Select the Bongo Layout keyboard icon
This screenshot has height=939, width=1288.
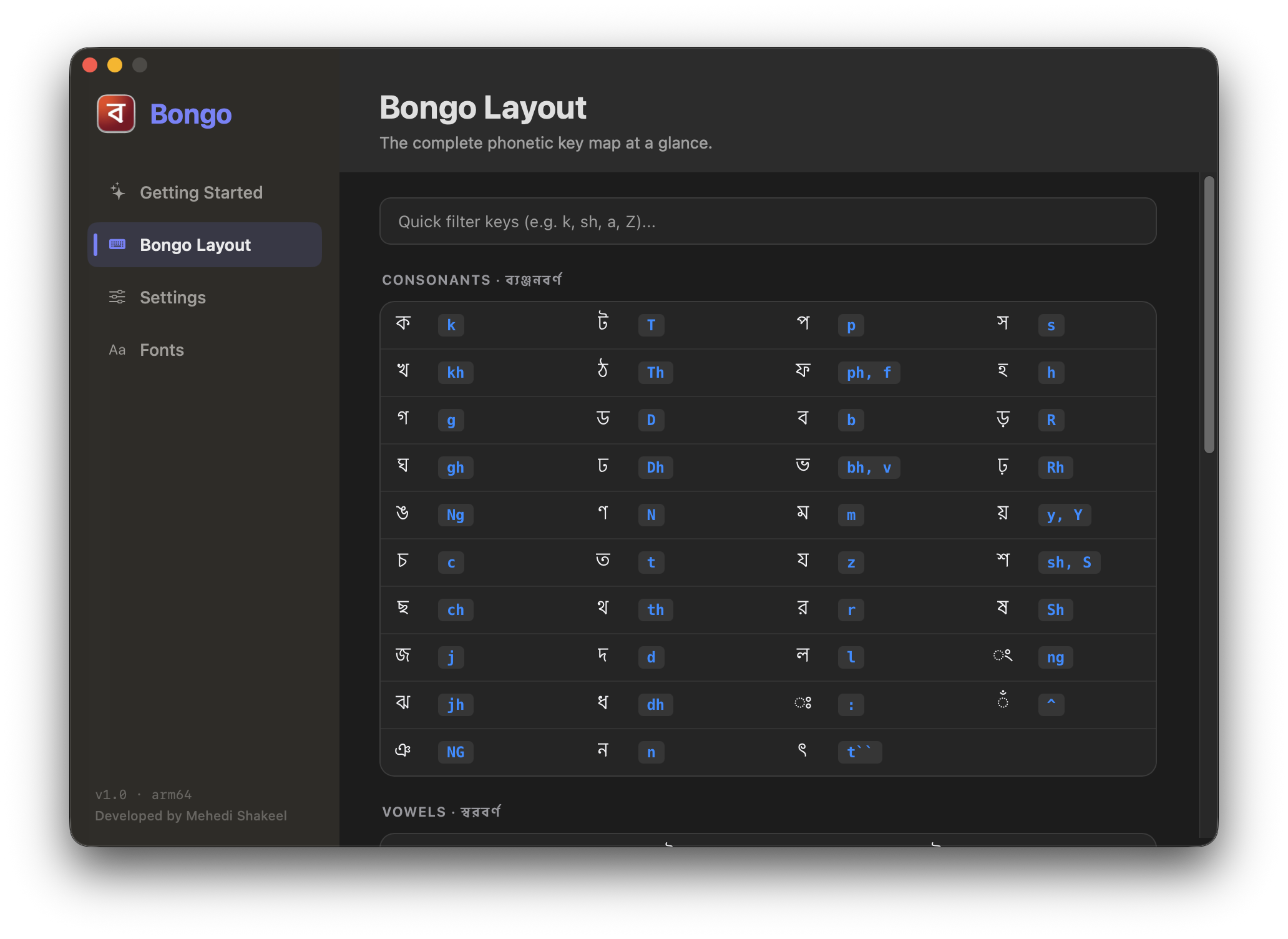pyautogui.click(x=117, y=244)
